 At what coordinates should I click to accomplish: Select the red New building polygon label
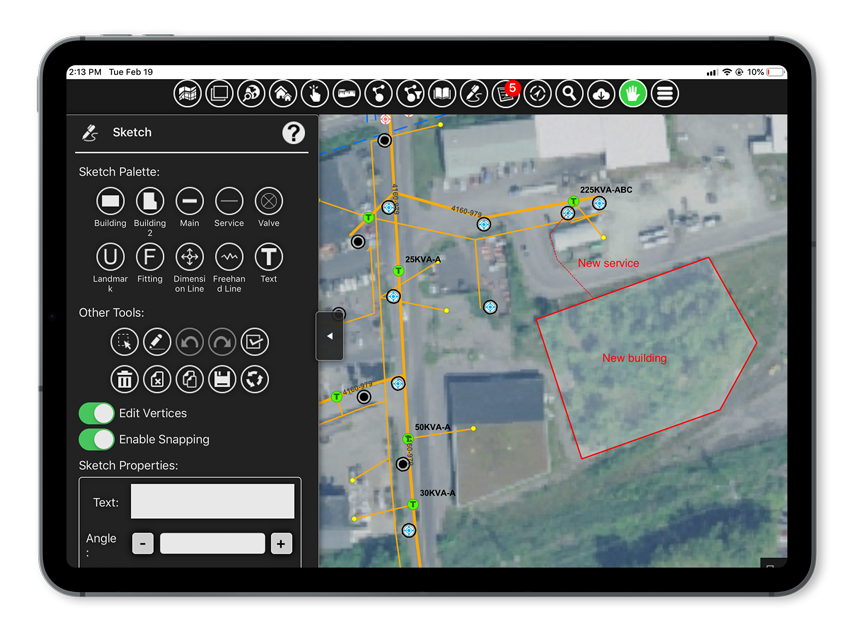634,358
